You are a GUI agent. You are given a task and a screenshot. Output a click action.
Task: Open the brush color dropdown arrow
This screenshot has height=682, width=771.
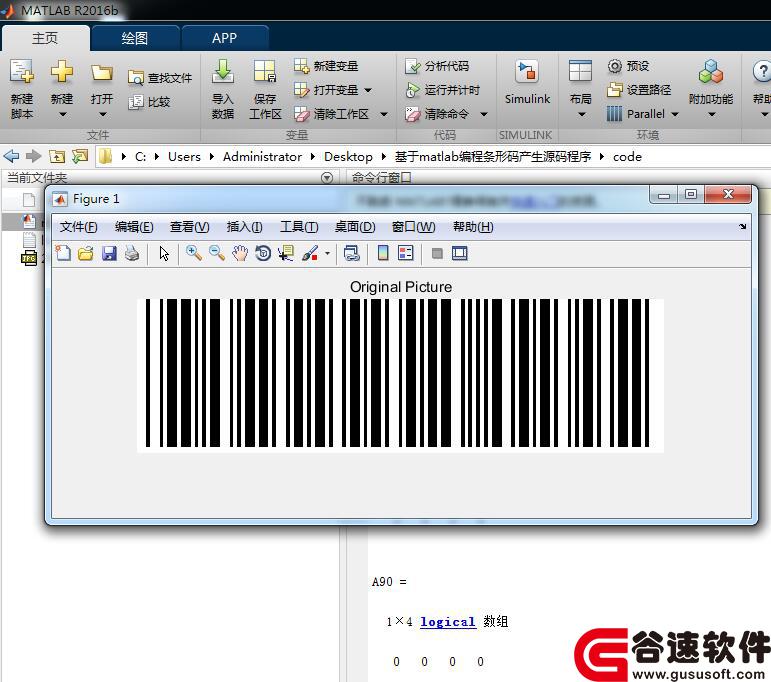[x=327, y=254]
